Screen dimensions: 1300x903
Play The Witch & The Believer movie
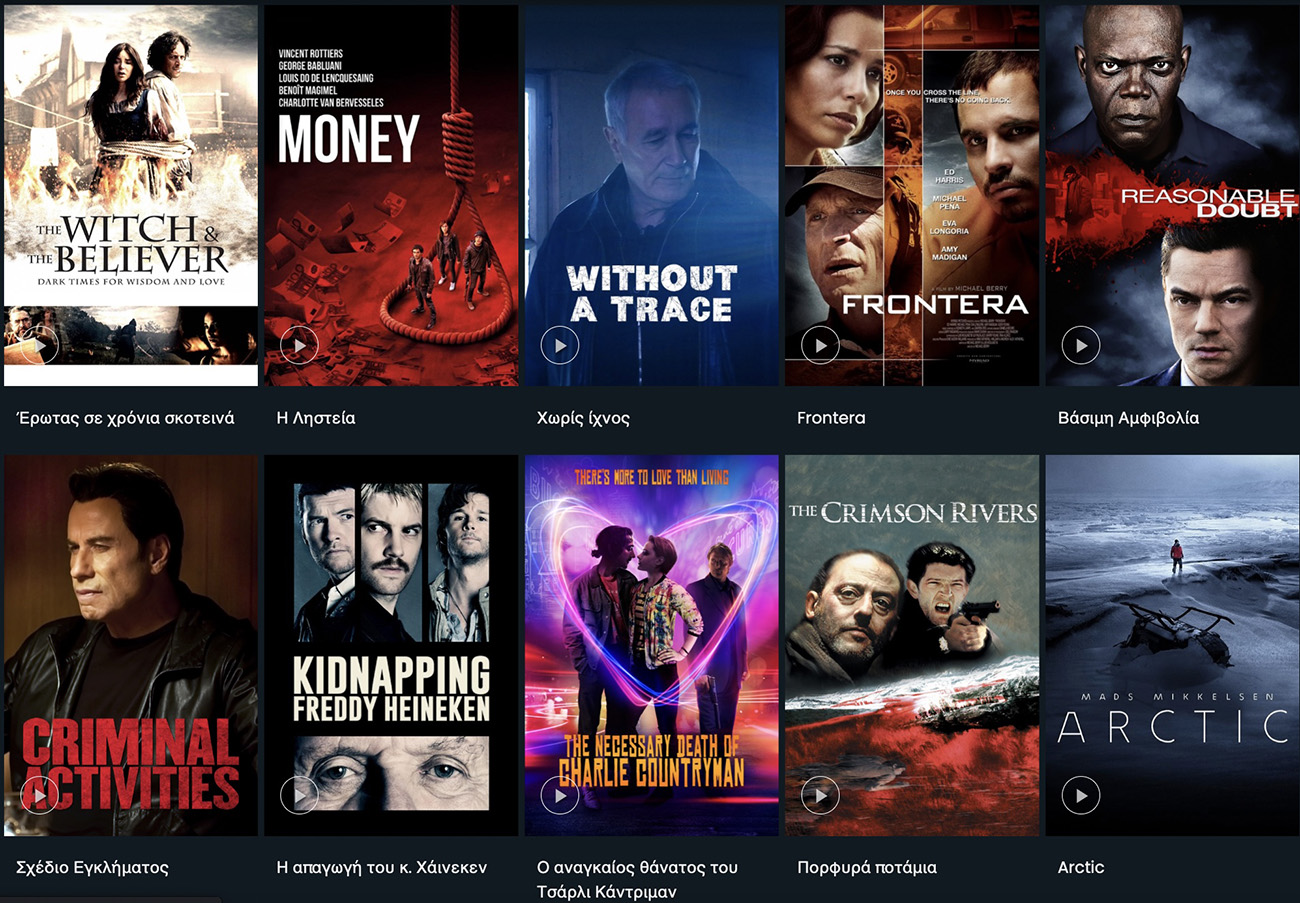click(x=39, y=346)
